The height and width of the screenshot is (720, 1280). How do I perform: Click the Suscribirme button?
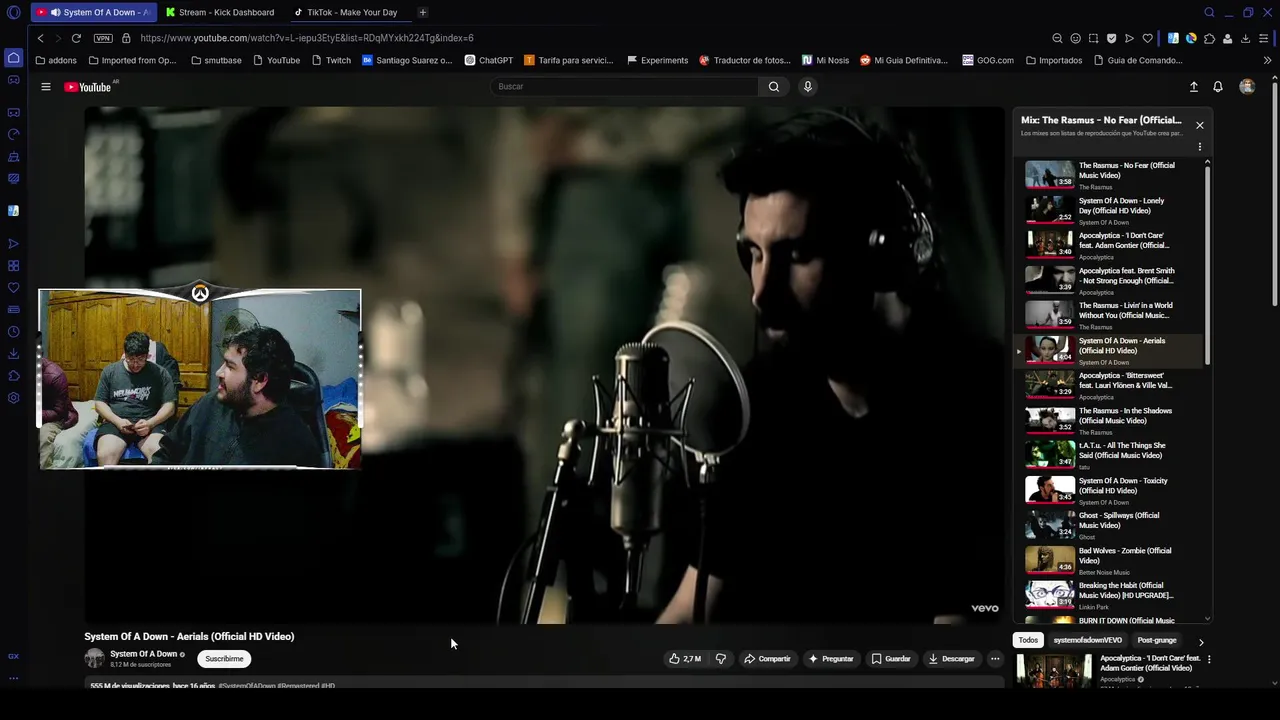(224, 659)
